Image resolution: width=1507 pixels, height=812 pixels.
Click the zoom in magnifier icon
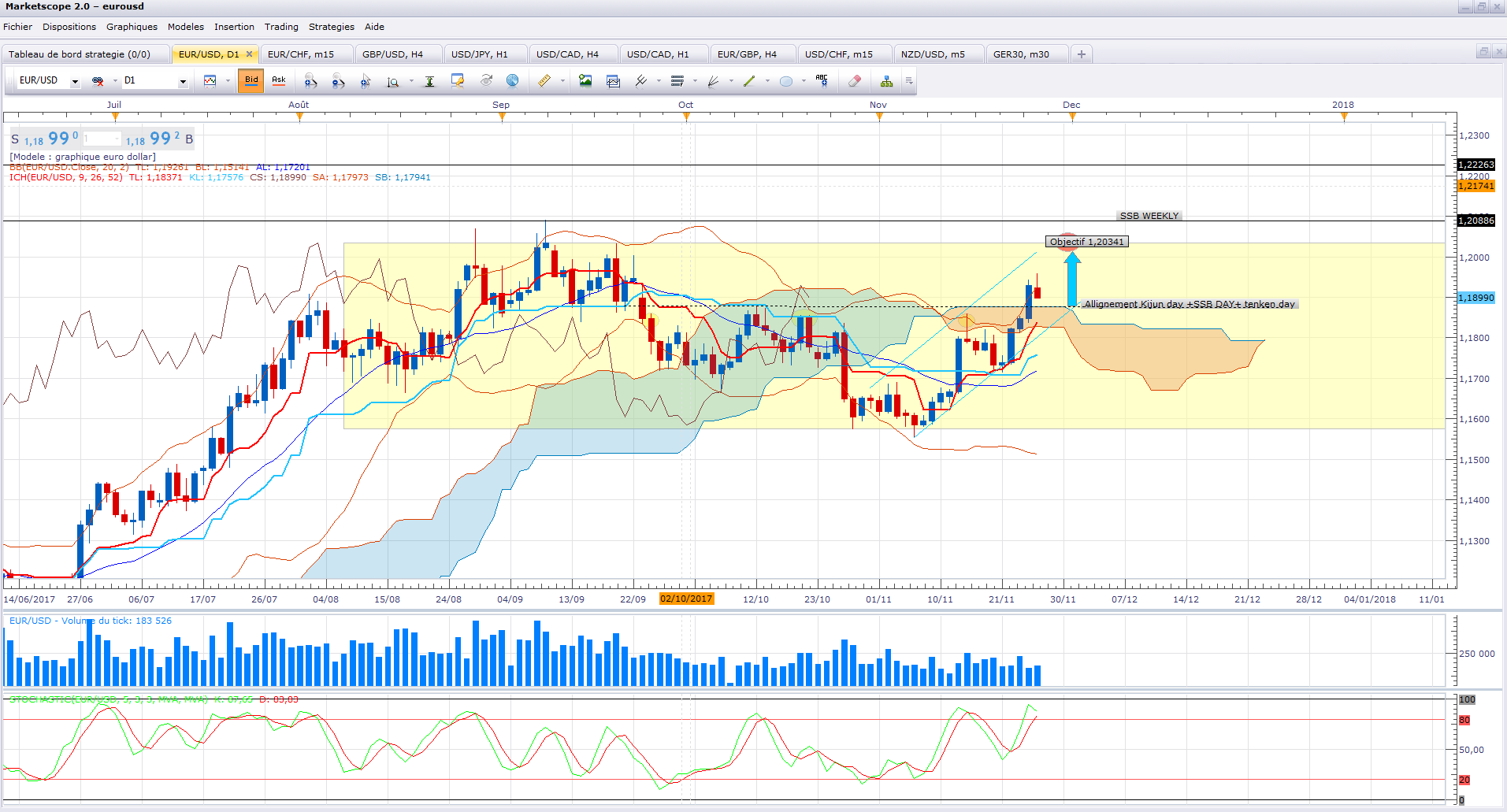pyautogui.click(x=310, y=80)
